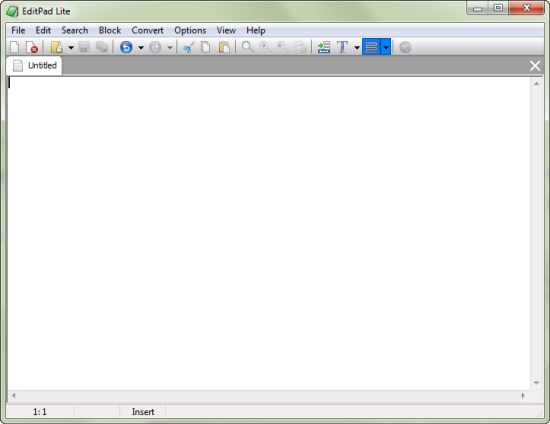Expand the font dropdown arrow beside the T
550x424 pixels.
(x=357, y=47)
